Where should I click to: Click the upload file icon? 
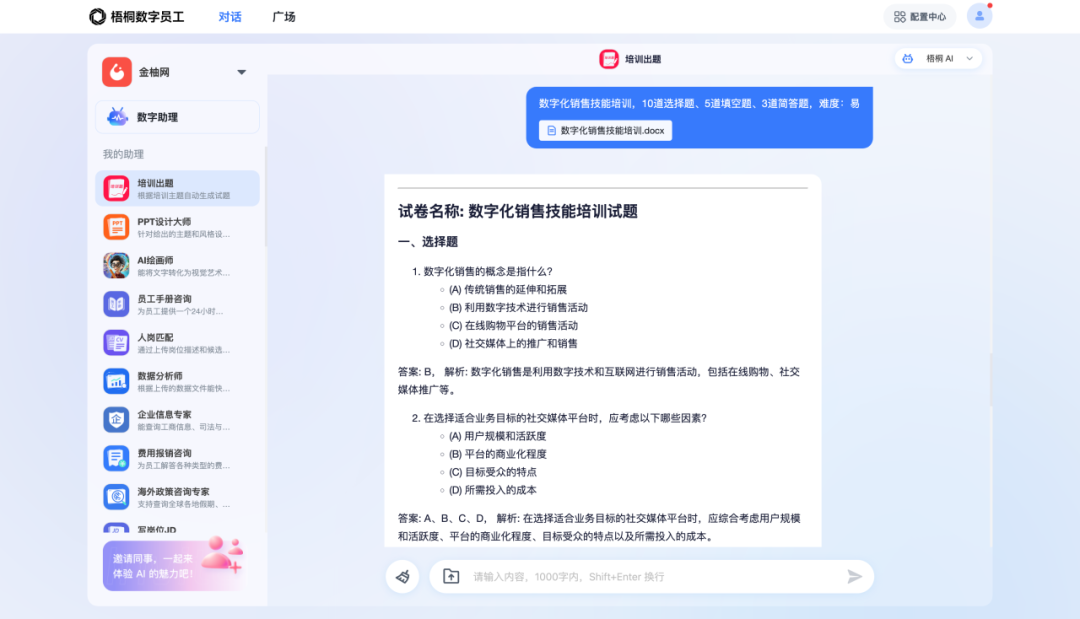pos(451,576)
